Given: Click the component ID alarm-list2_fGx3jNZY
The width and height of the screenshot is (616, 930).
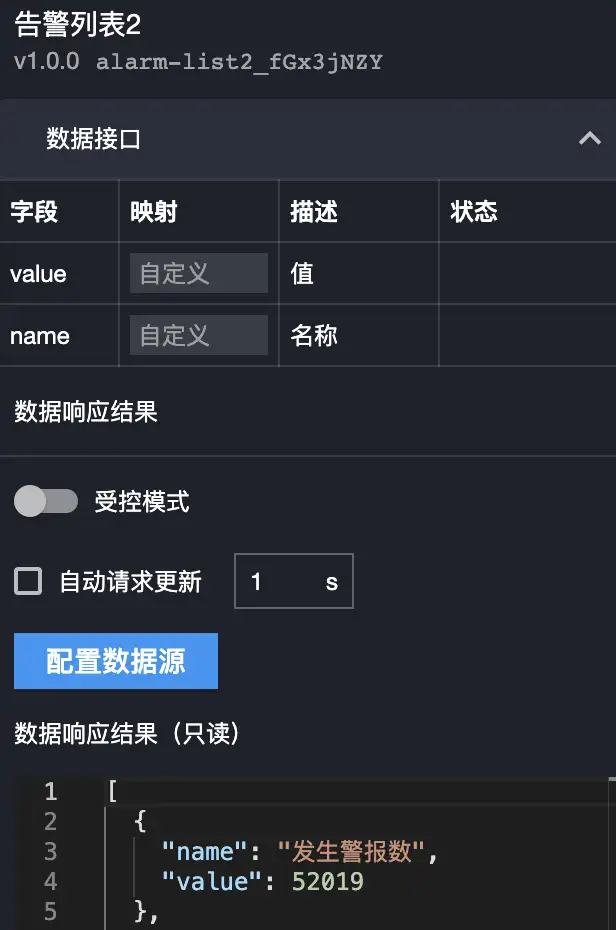Looking at the screenshot, I should click(x=239, y=62).
